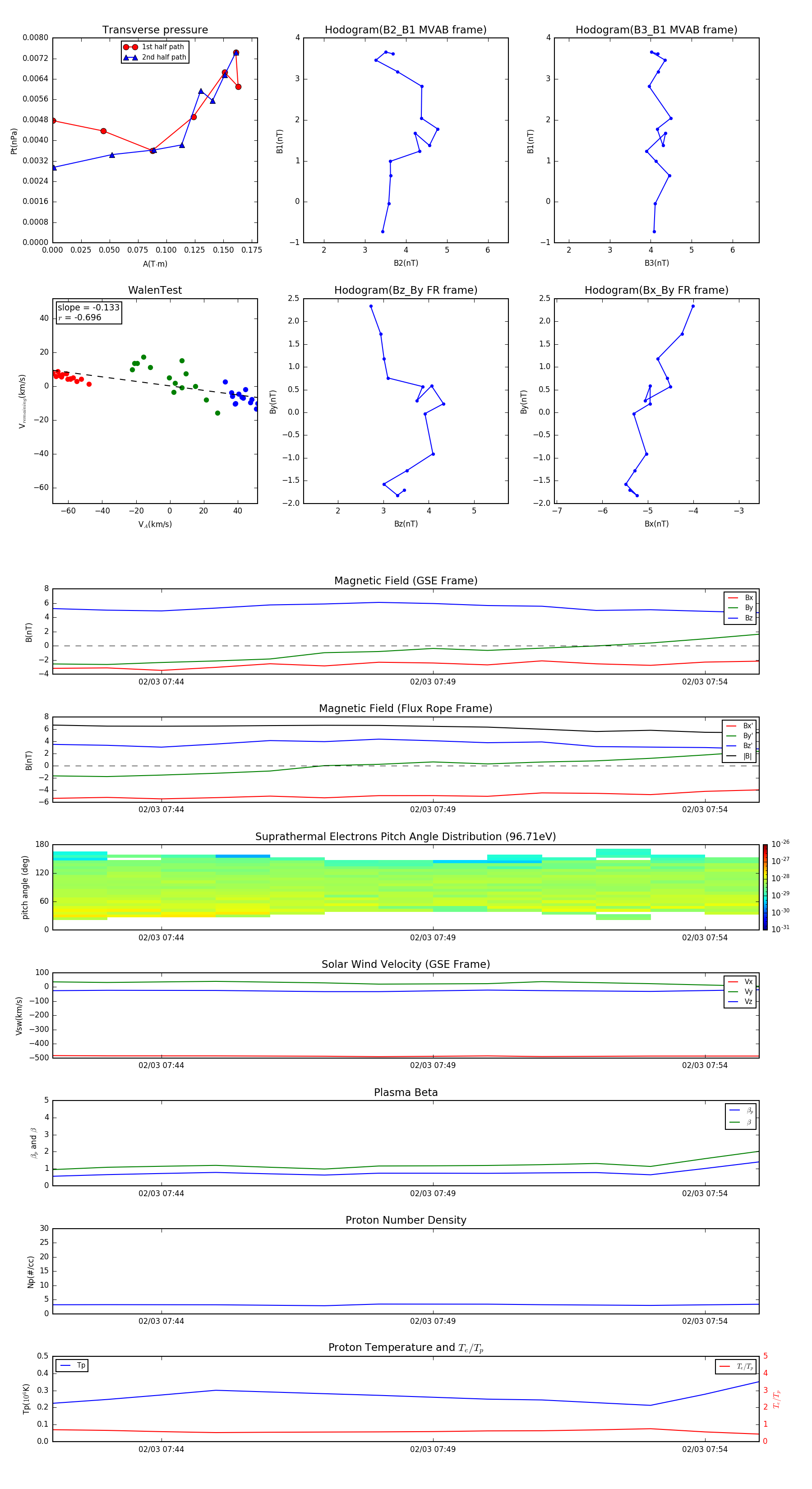Click the 'Suprathermal Electrons Pitch Angle Distribution' title
Image resolution: width=812 pixels, height=1489 pixels.
click(406, 837)
